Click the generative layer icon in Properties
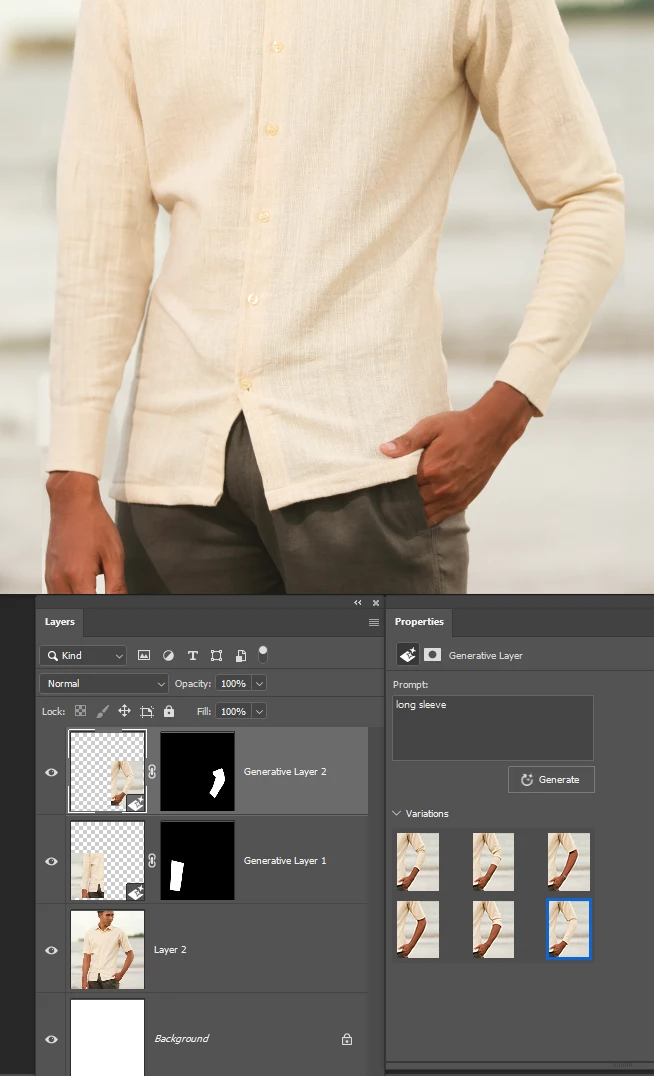654x1076 pixels. [408, 655]
